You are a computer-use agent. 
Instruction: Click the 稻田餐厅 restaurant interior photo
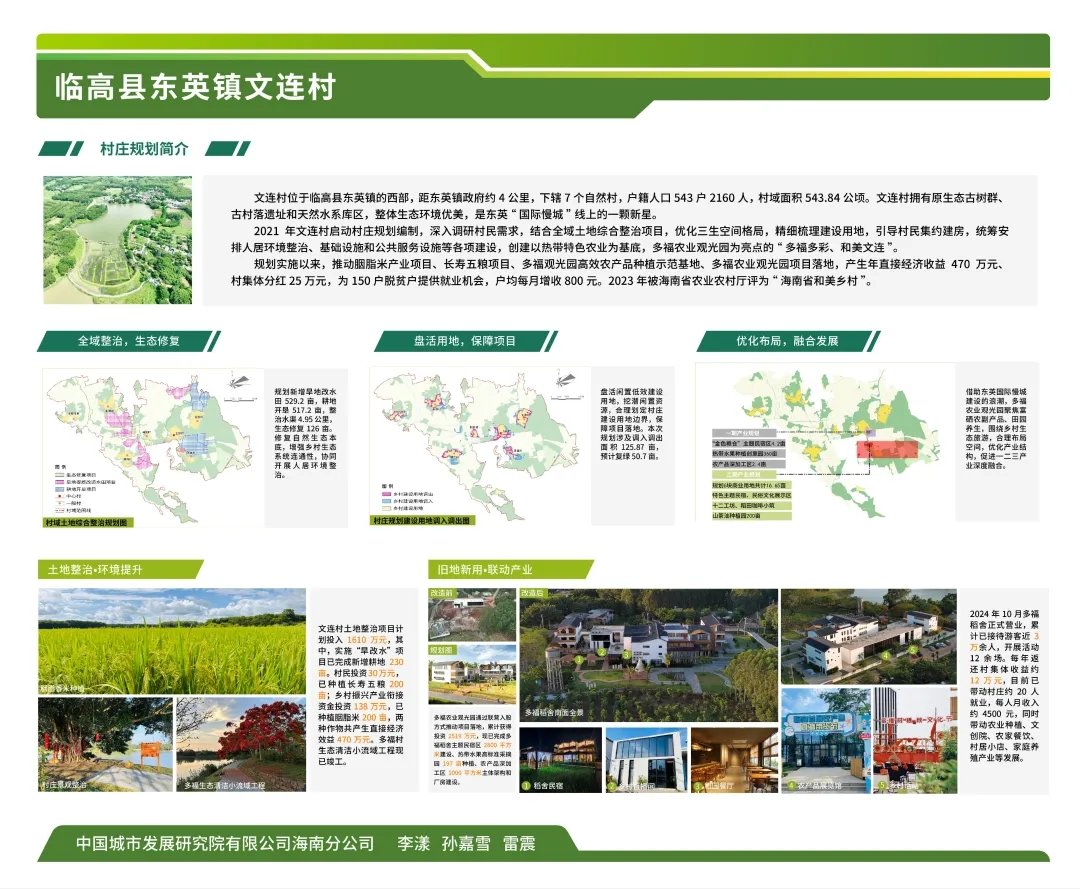click(733, 760)
